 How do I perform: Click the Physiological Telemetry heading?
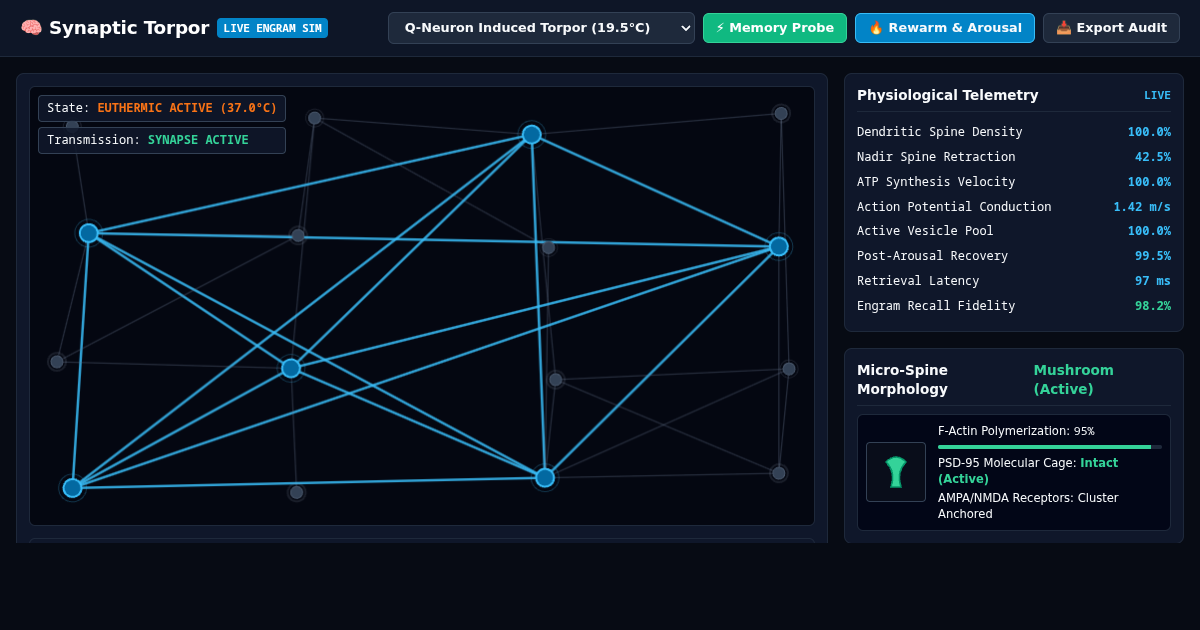click(x=947, y=95)
